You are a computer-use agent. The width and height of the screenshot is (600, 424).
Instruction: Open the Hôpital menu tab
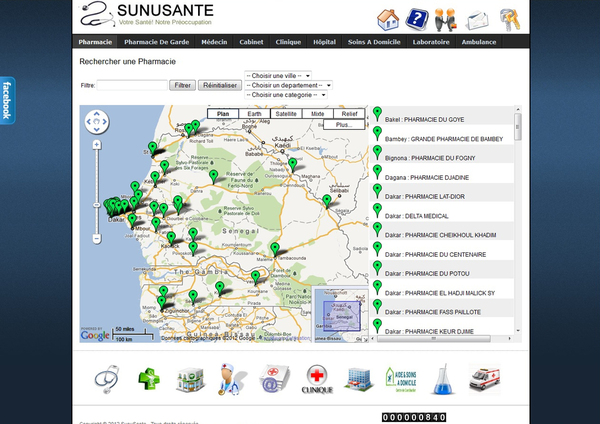(324, 42)
